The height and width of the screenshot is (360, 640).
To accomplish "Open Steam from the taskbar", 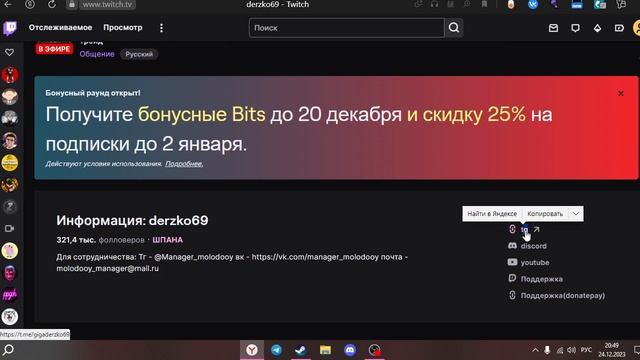I will [301, 350].
